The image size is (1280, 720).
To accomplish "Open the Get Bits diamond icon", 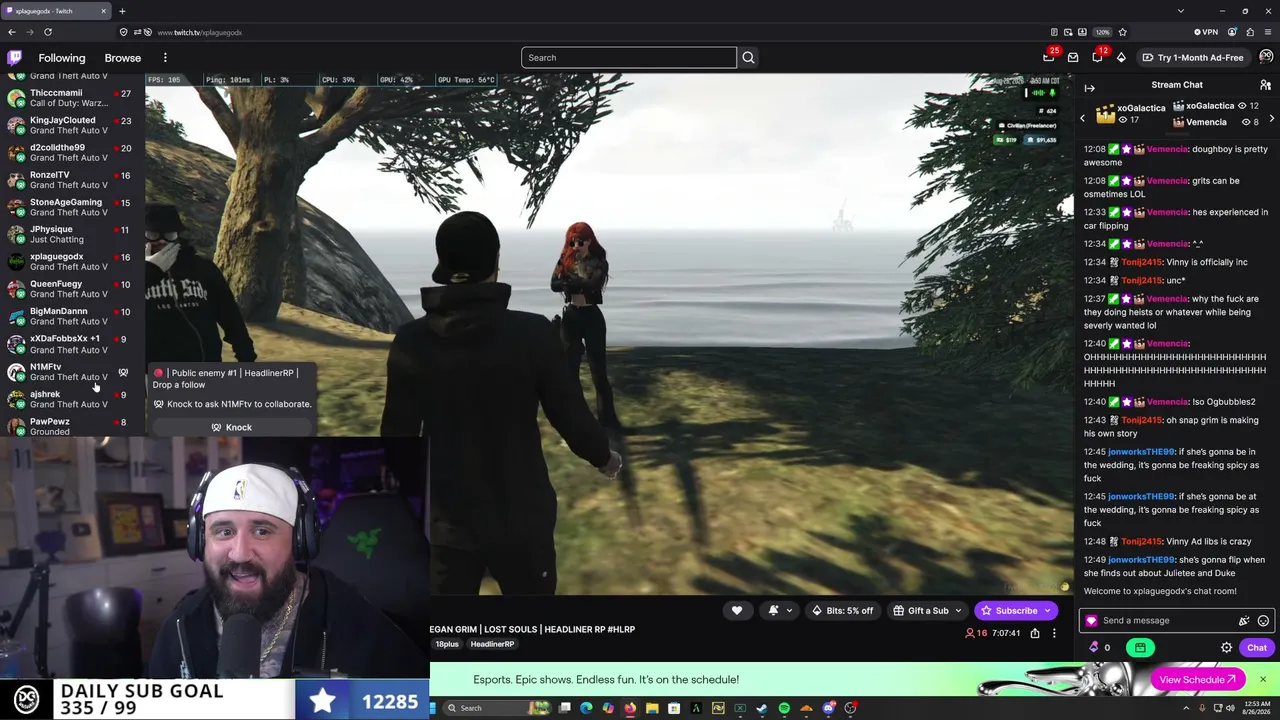I will click(x=1121, y=58).
